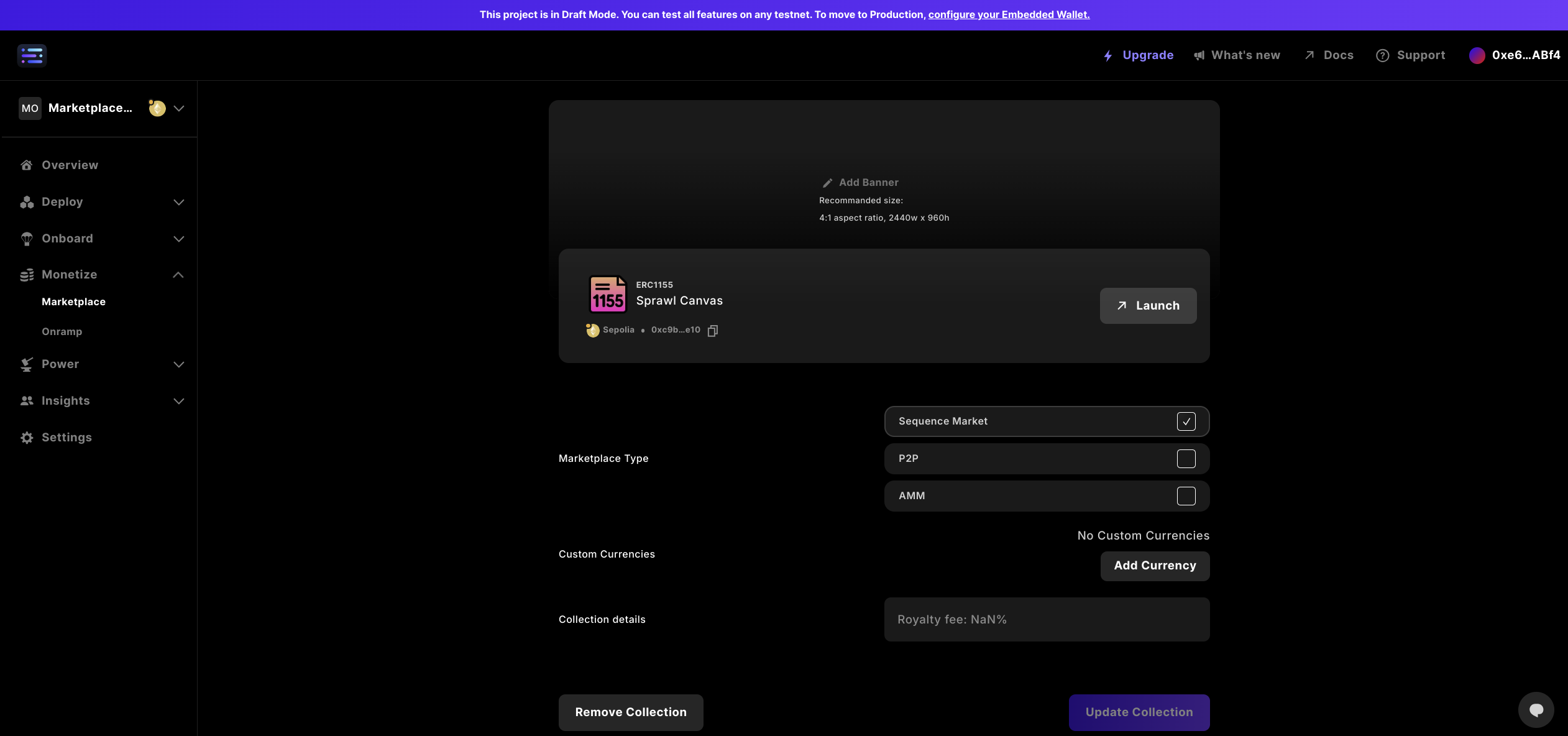Viewport: 1568px width, 736px height.
Task: Click the Sequence logo in top left
Action: (32, 55)
